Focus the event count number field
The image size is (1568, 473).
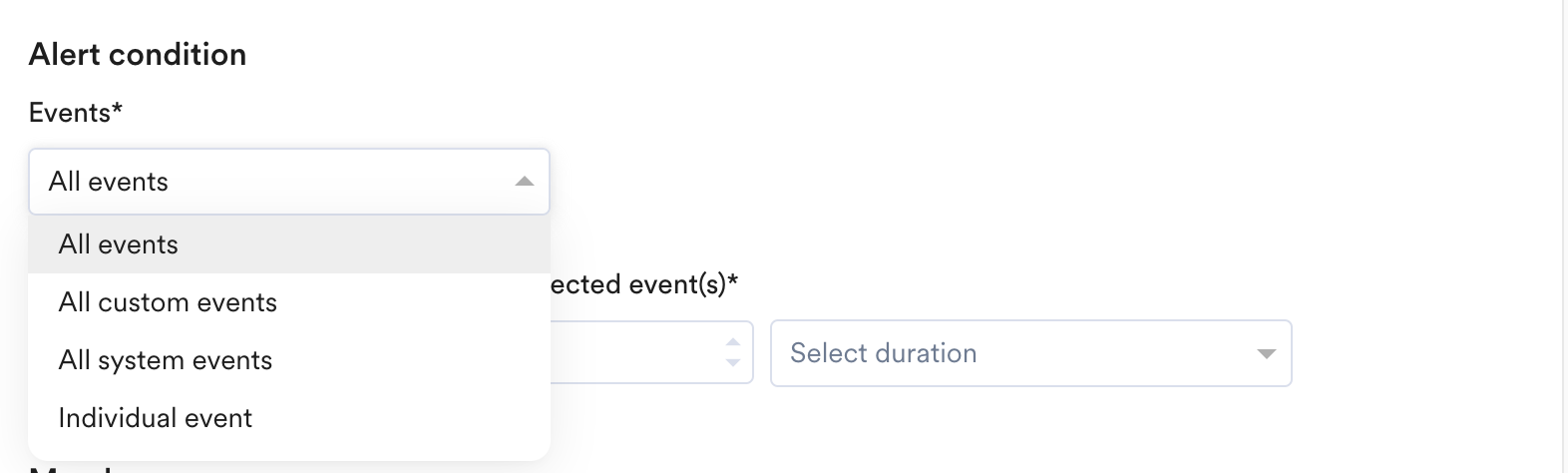638,353
